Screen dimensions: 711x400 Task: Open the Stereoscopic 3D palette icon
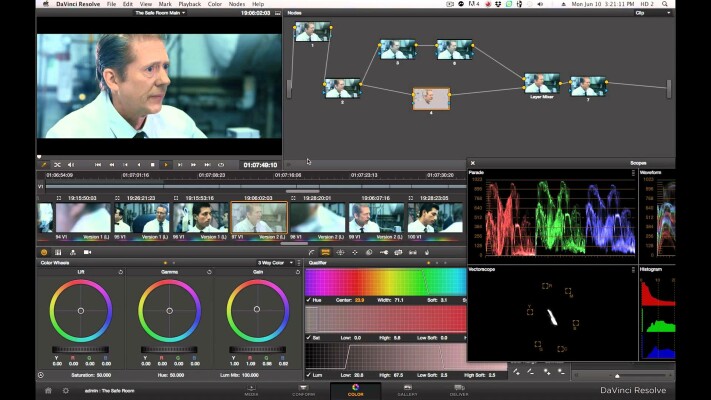coord(413,252)
